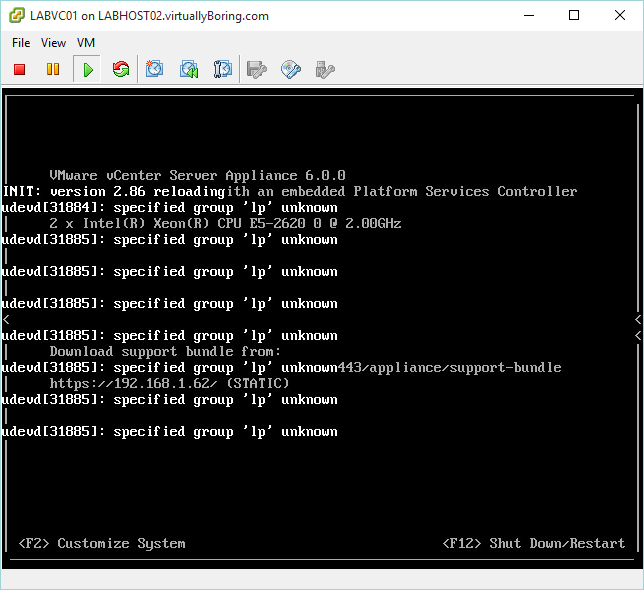Revert to current snapshot icon
644x590 pixels.
click(x=189, y=69)
